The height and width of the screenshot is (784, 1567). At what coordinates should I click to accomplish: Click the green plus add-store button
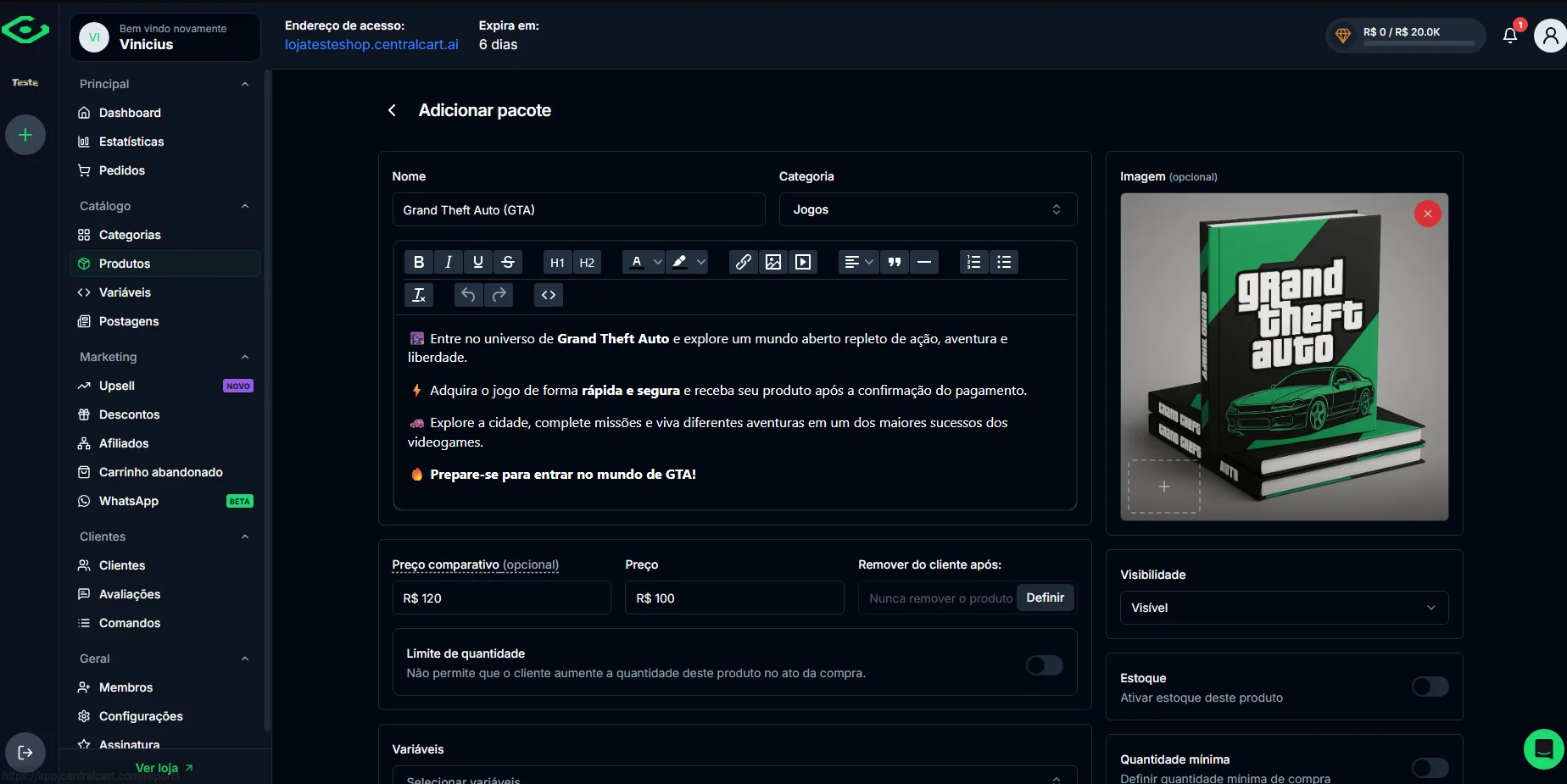[x=25, y=135]
